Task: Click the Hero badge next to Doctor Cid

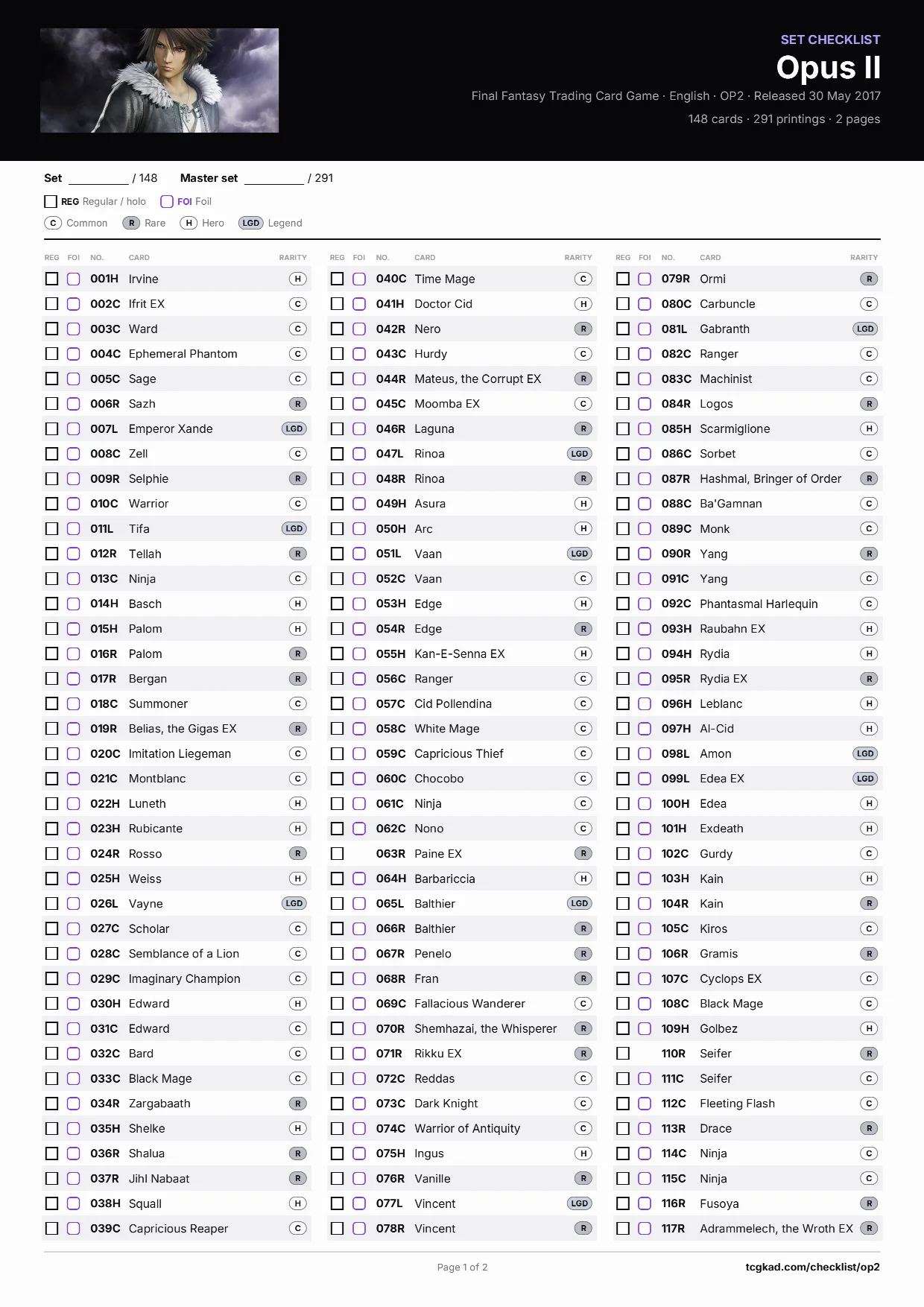Action: [583, 304]
